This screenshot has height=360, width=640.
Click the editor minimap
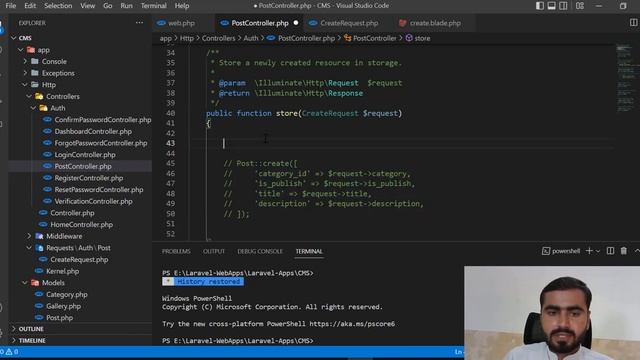pyautogui.click(x=626, y=78)
